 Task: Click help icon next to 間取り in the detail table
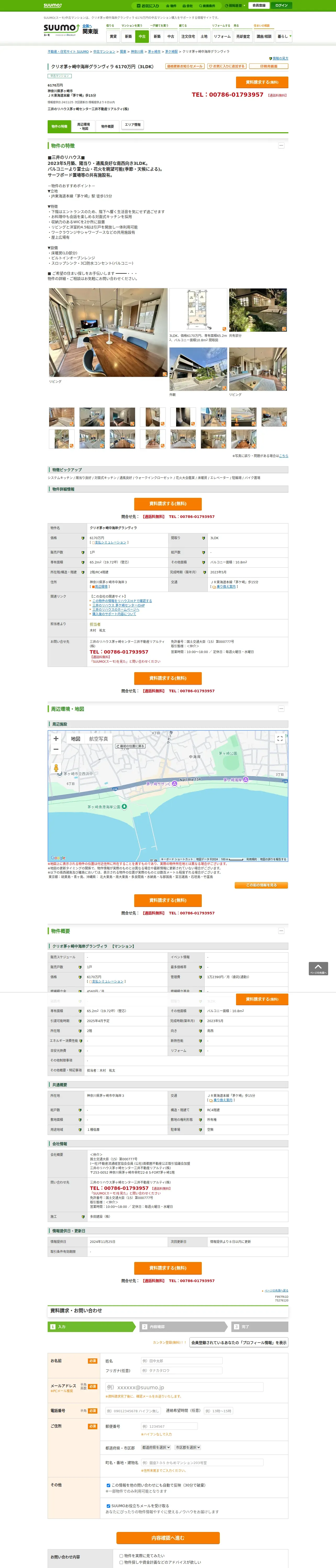(x=204, y=538)
